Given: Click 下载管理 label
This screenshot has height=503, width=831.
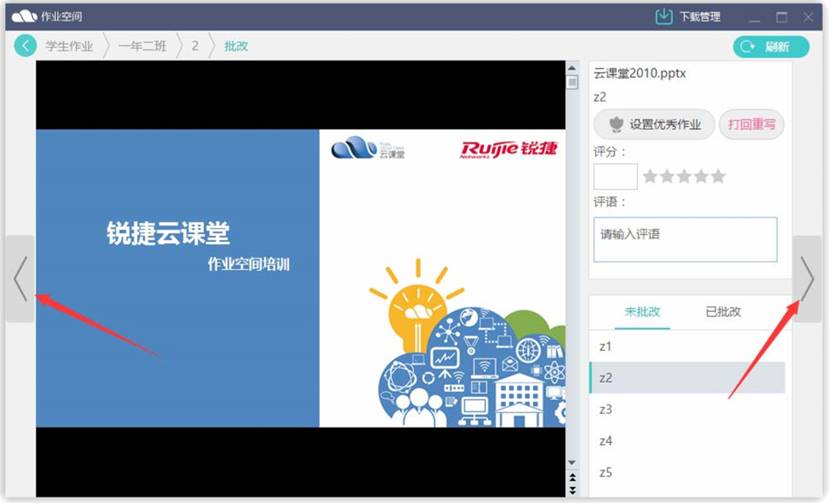Looking at the screenshot, I should 700,17.
